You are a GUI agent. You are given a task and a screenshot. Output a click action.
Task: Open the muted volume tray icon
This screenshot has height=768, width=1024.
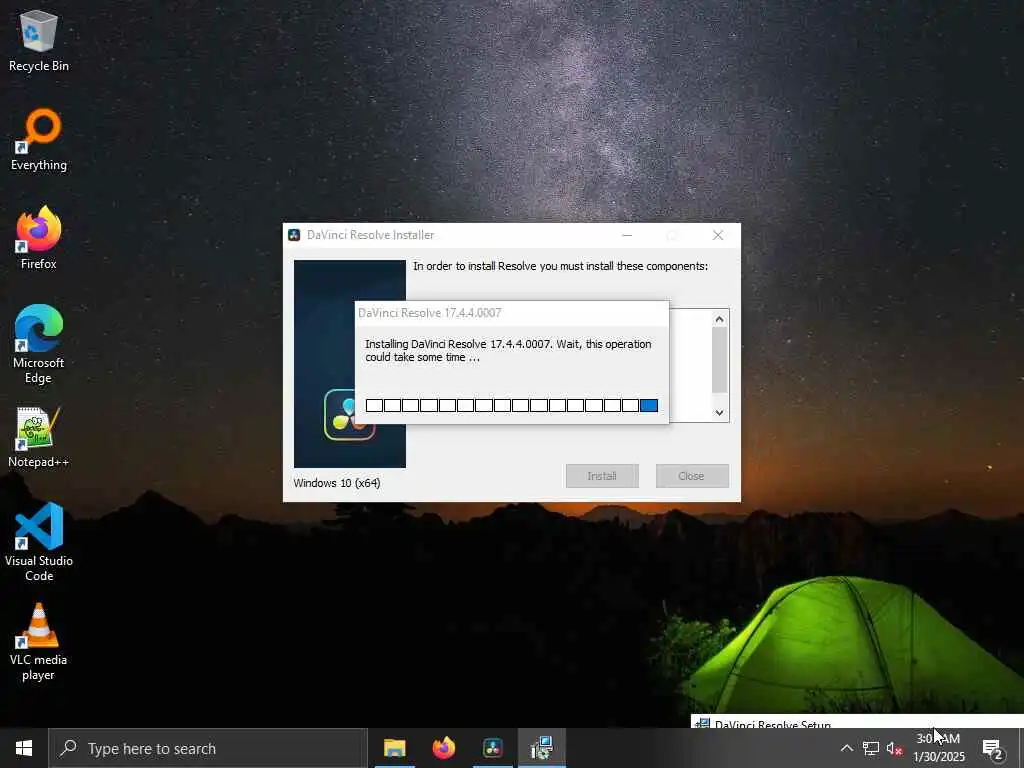tap(894, 748)
